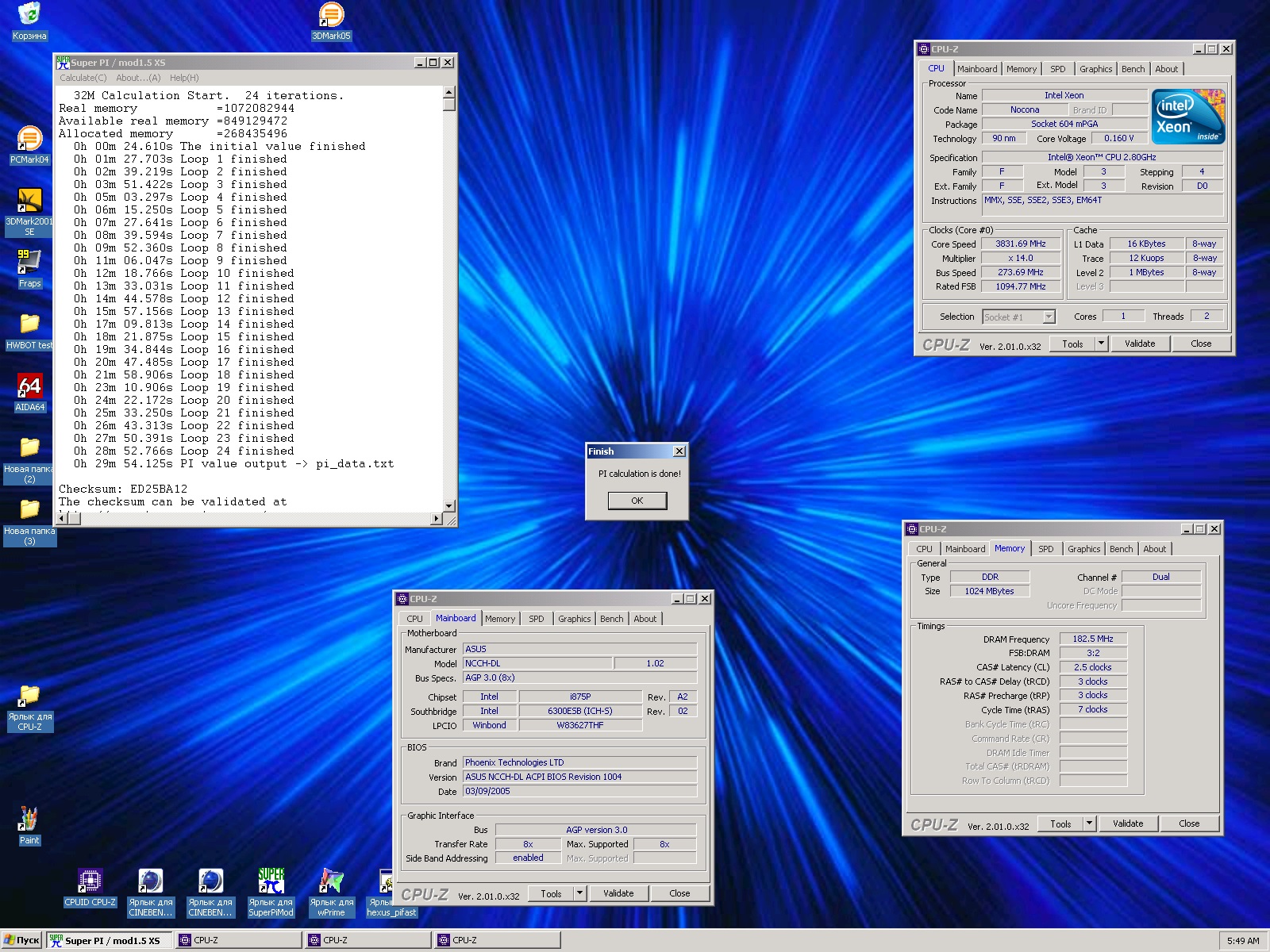Viewport: 1270px width, 952px height.
Task: Click the Intel Xeon inside logo
Action: (x=1188, y=117)
